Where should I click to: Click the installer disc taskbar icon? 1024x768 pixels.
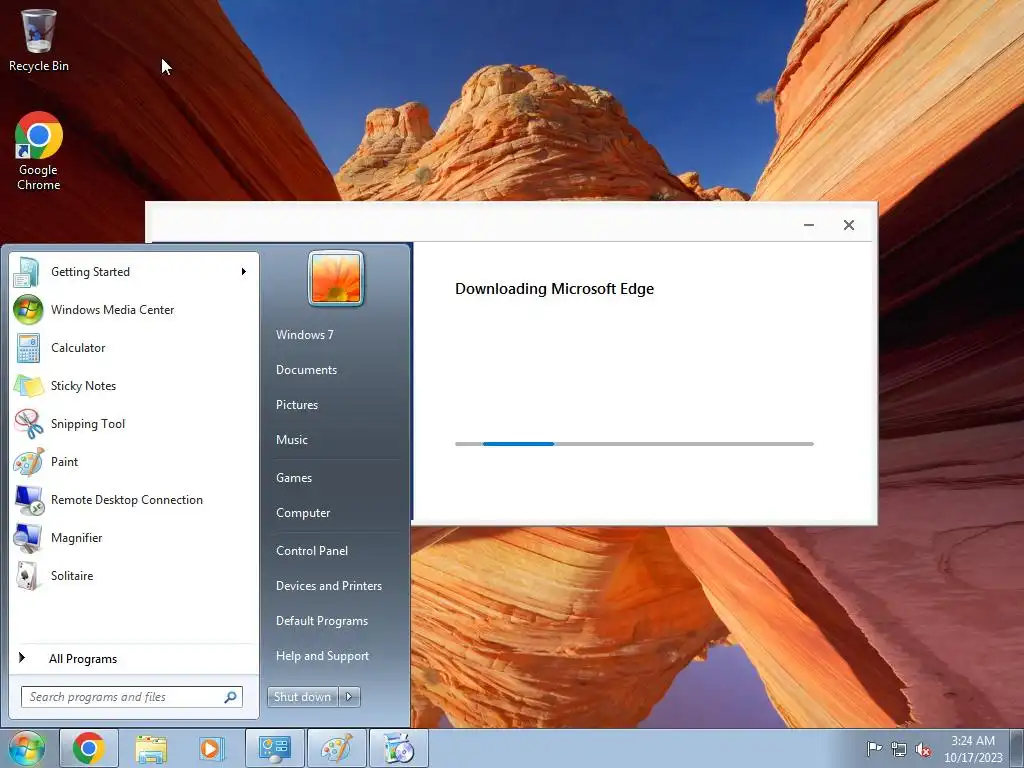pos(399,748)
